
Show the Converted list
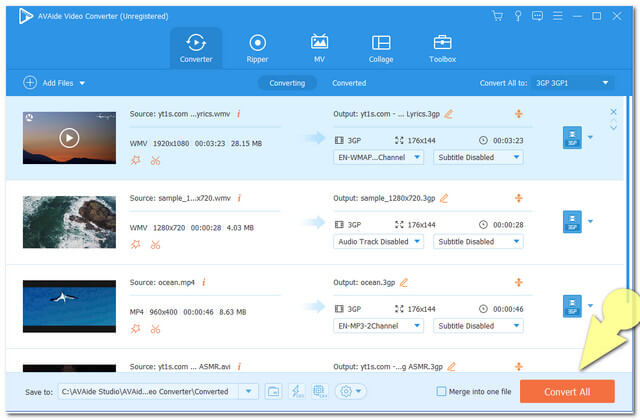pyautogui.click(x=349, y=83)
